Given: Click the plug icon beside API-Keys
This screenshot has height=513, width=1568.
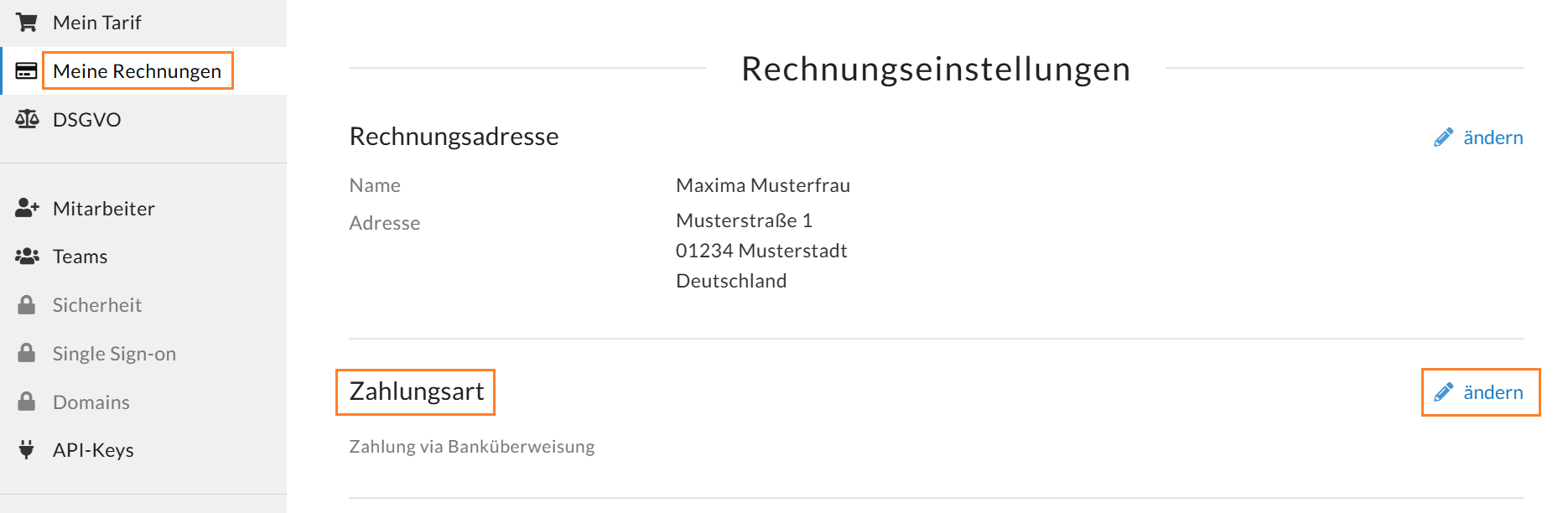Looking at the screenshot, I should 27,449.
